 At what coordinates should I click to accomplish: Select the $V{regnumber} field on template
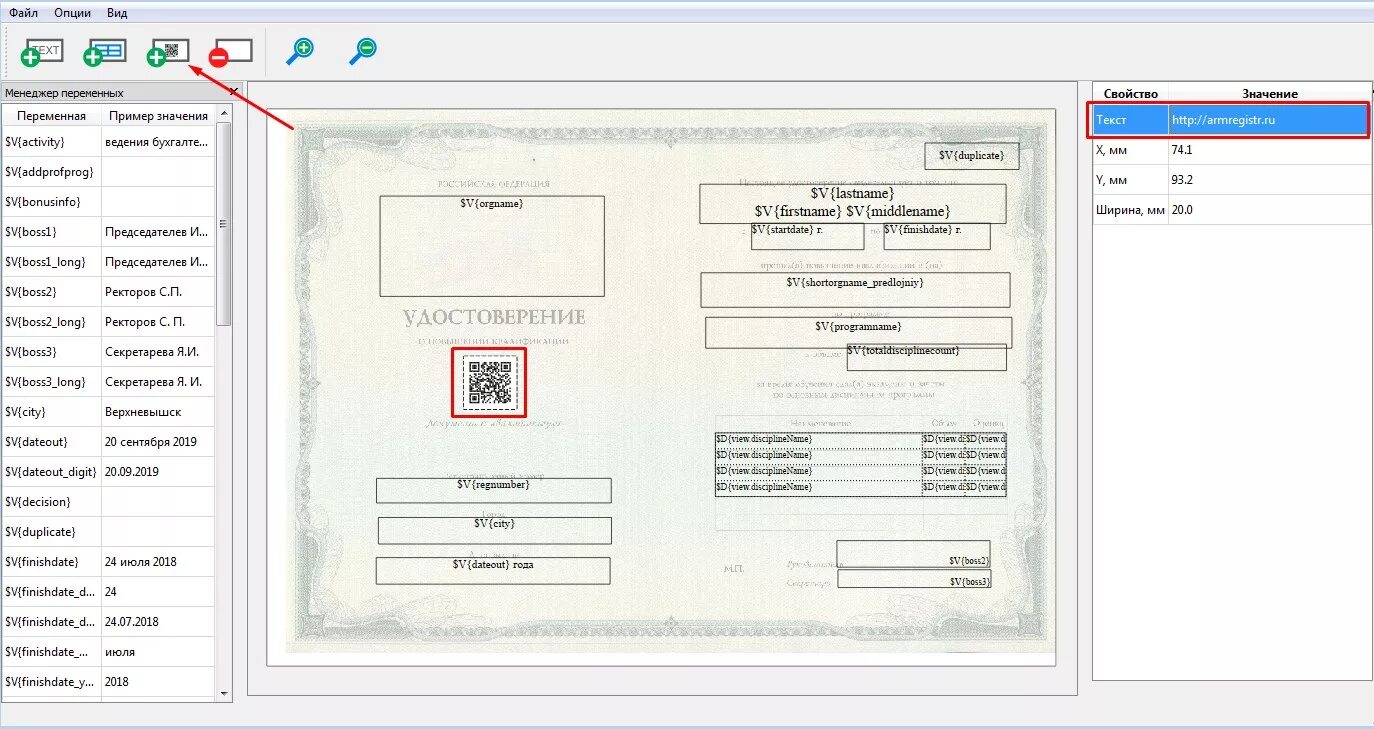point(493,490)
